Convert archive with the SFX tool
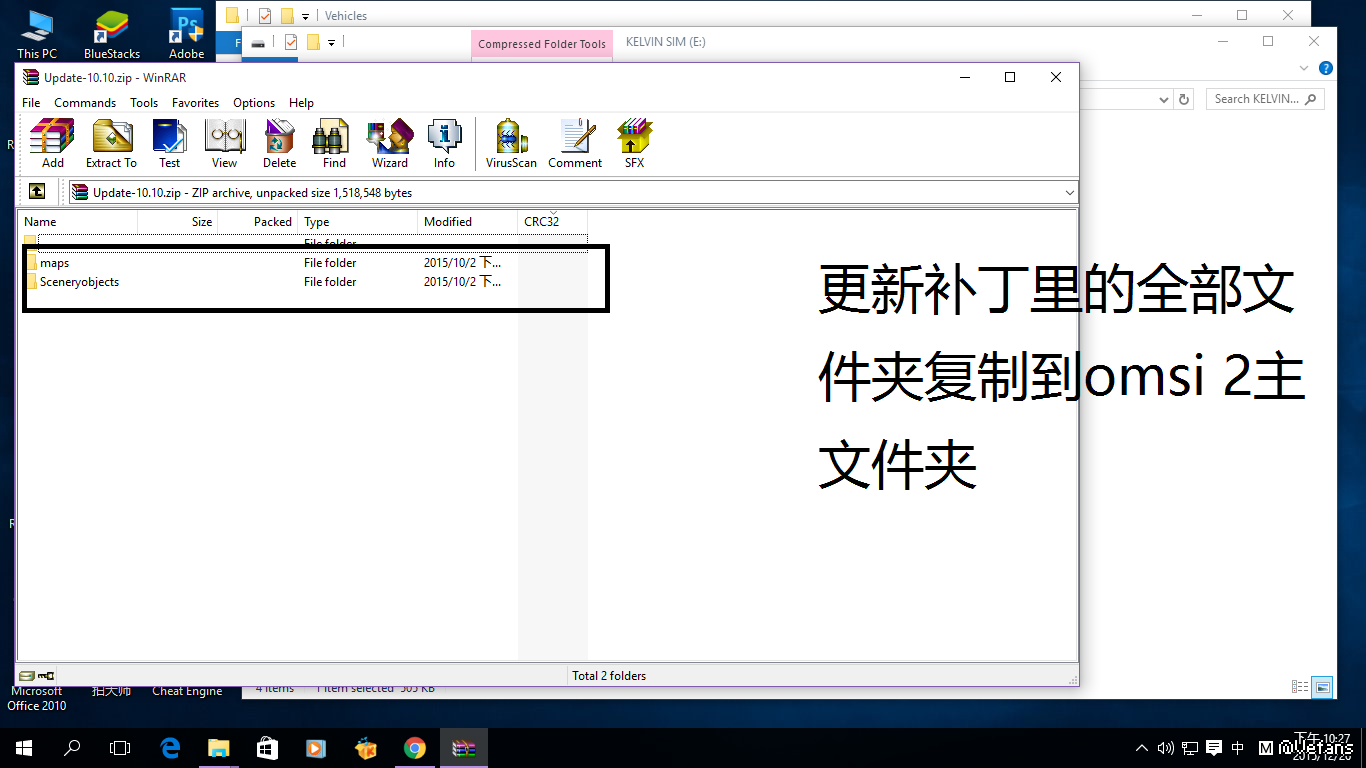The width and height of the screenshot is (1366, 768). tap(635, 144)
